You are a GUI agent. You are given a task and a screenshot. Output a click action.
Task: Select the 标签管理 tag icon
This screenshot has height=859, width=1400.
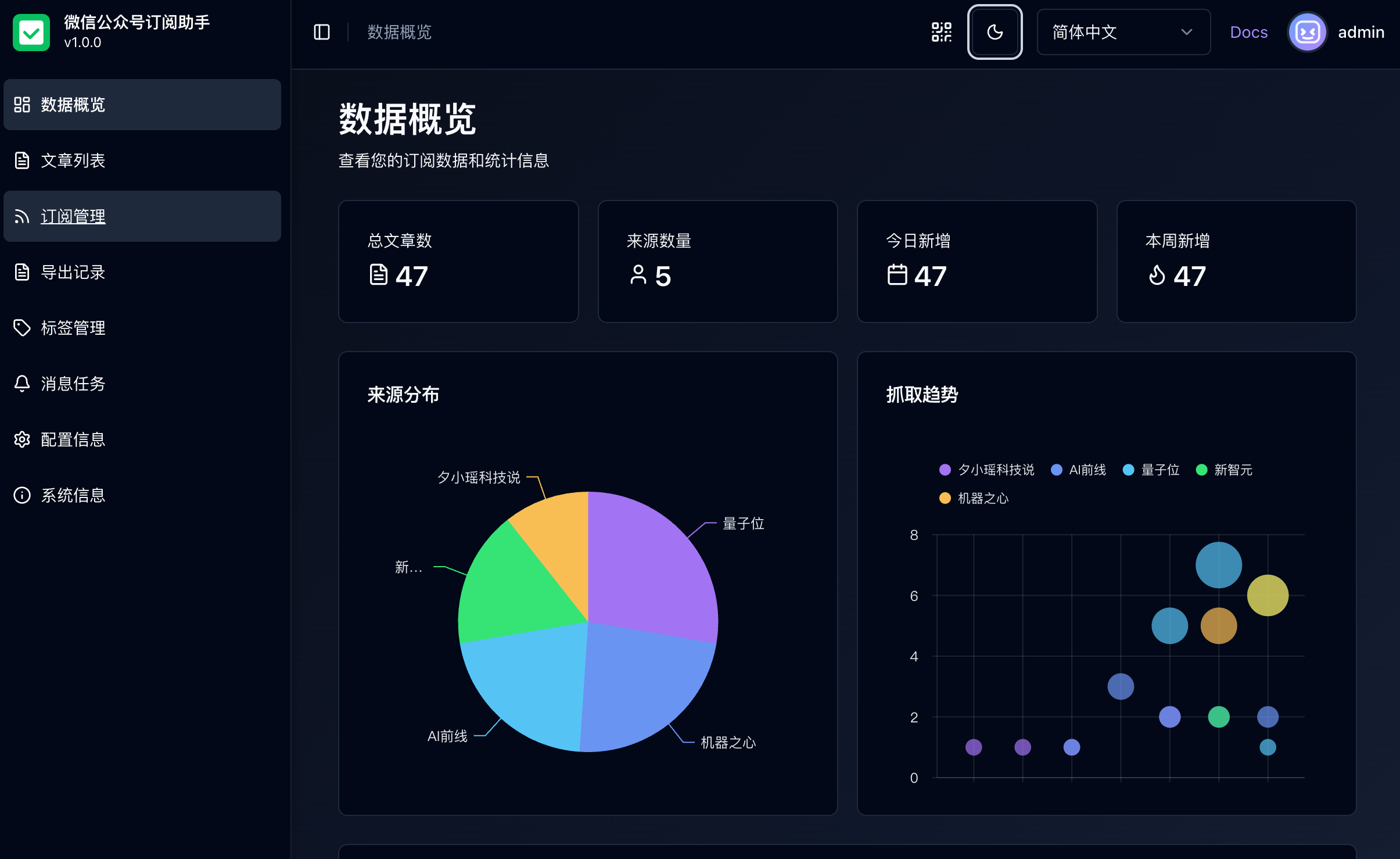point(22,328)
